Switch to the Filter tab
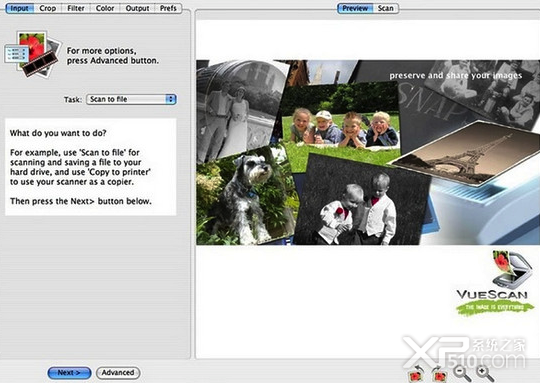The height and width of the screenshot is (383, 540). tap(76, 8)
